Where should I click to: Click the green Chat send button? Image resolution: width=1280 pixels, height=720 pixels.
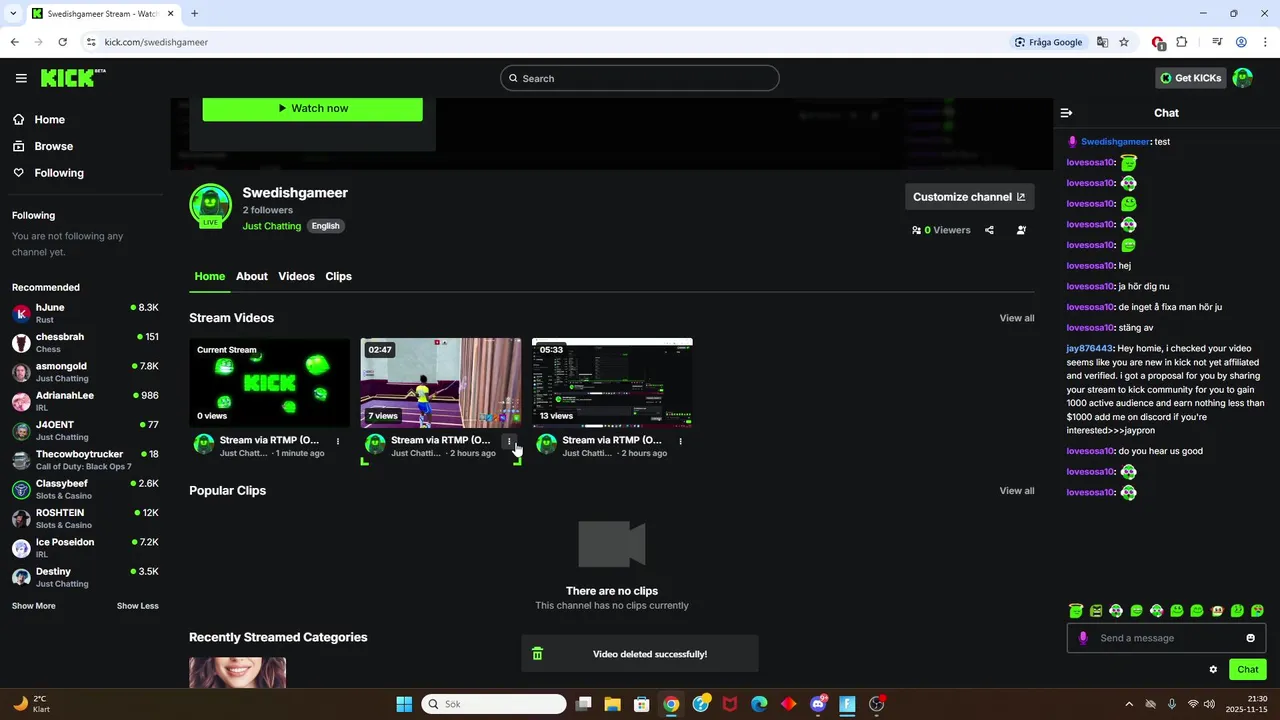point(1248,670)
